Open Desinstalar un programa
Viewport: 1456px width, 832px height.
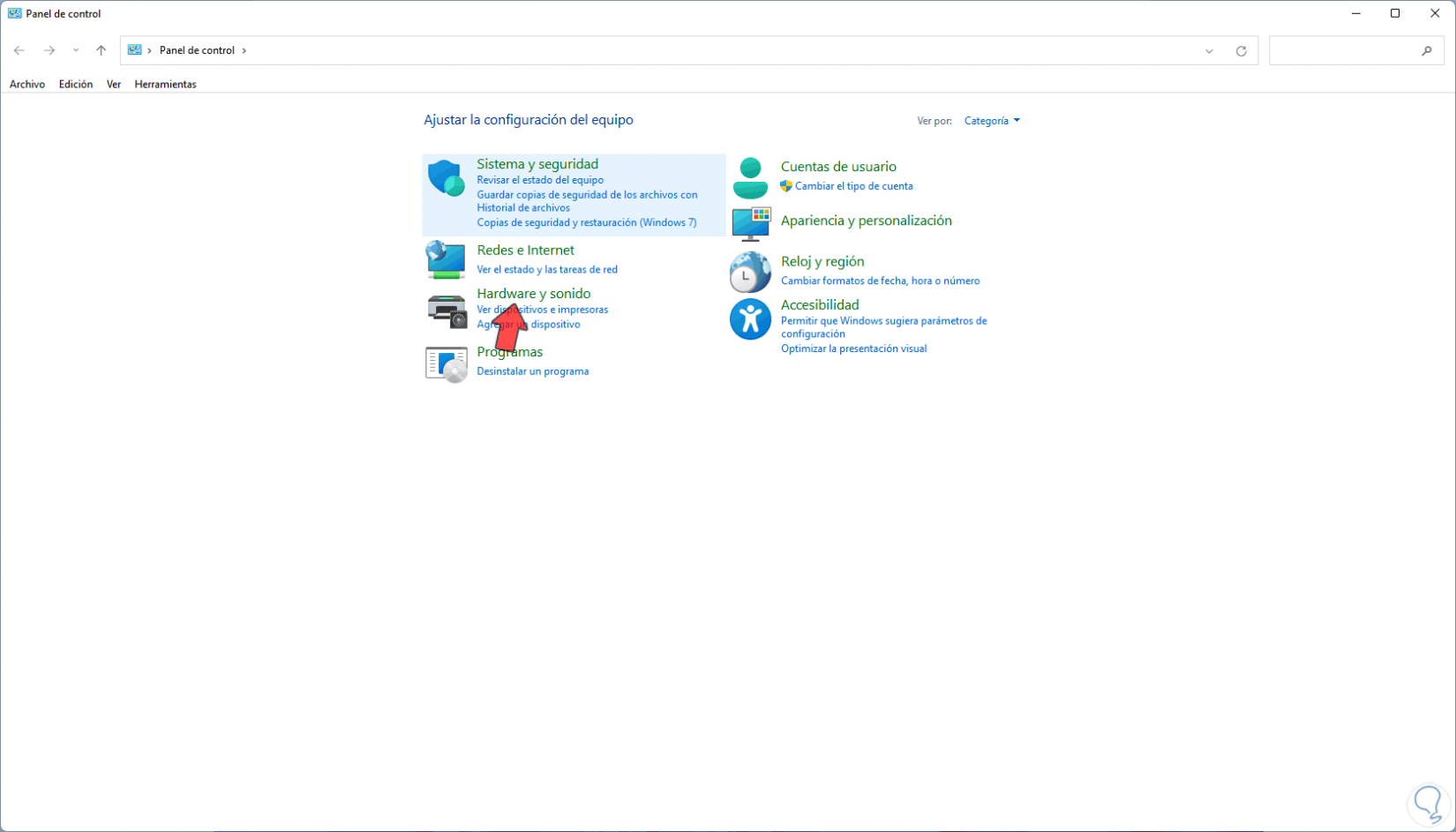[532, 371]
